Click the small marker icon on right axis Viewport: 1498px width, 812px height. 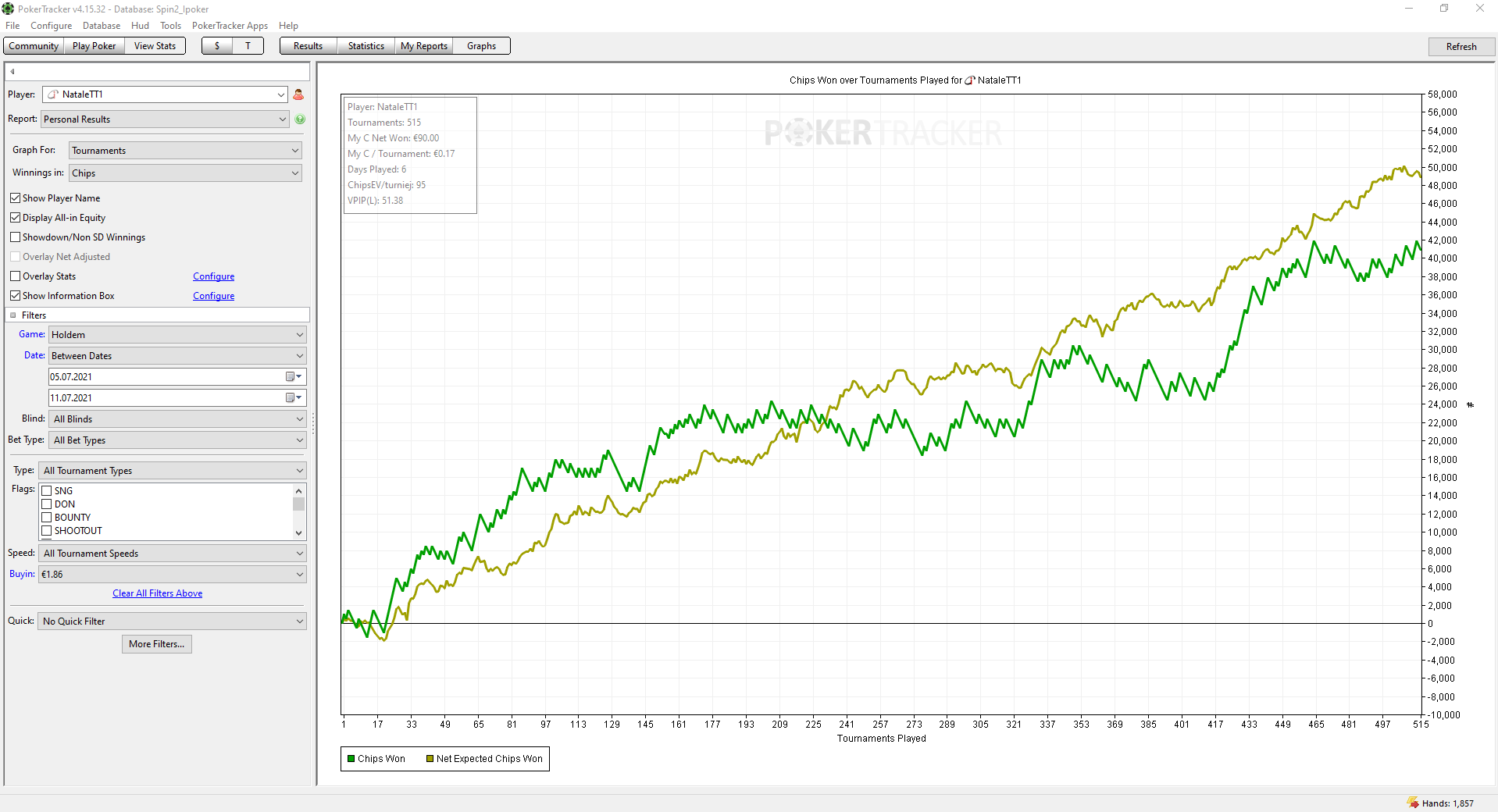(x=1470, y=404)
